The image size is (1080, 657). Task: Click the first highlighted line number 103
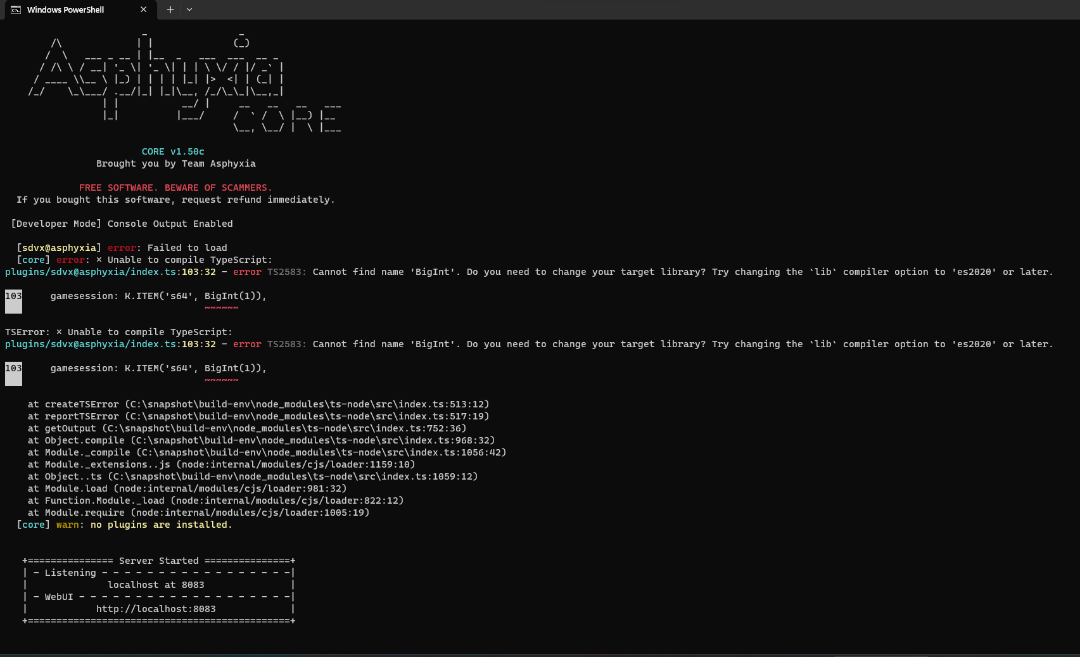(x=13, y=296)
